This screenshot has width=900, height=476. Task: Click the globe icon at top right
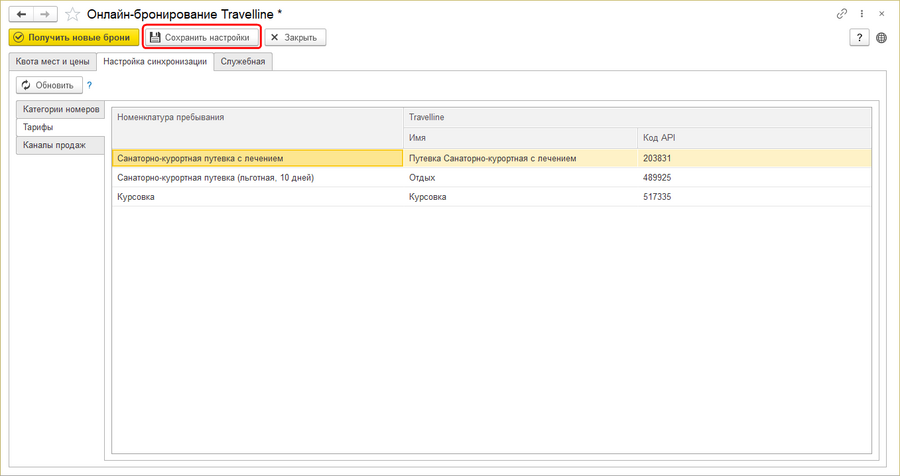[881, 37]
